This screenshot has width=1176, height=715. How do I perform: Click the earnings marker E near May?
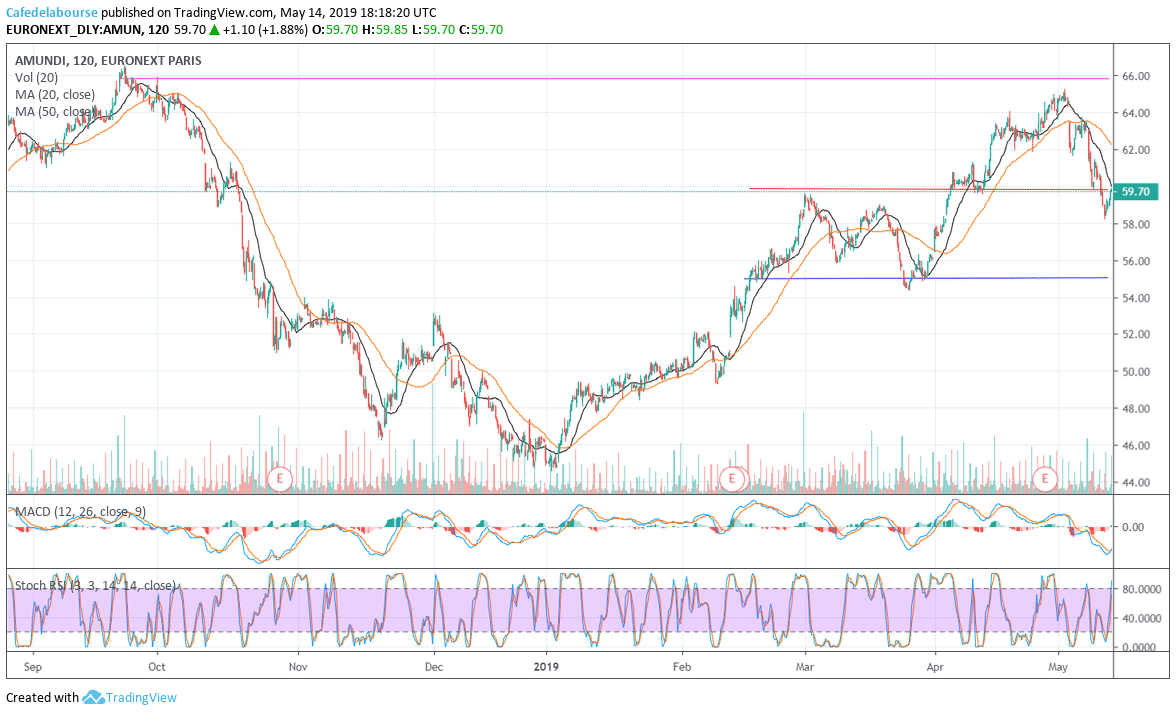click(1046, 478)
